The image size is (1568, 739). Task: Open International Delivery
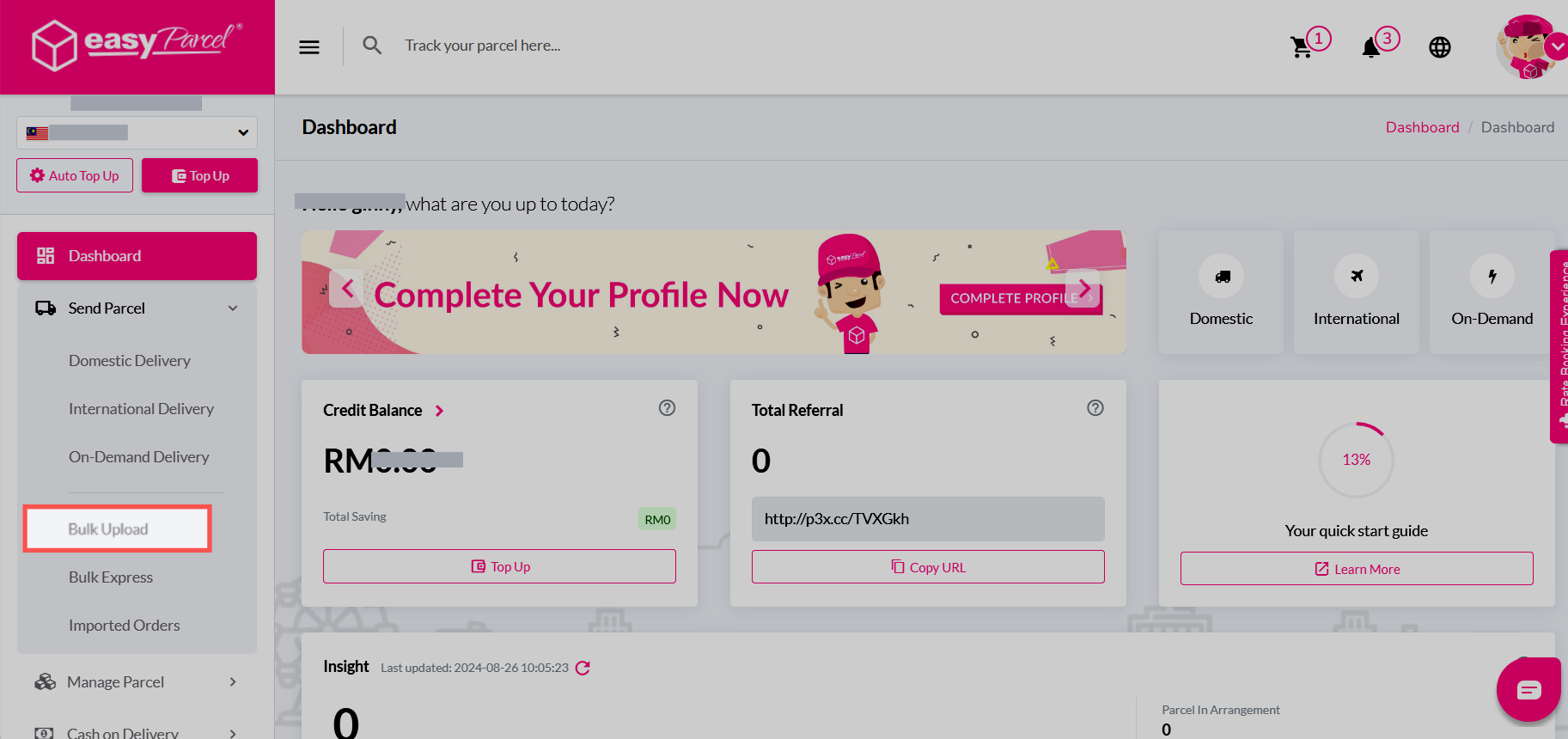pyautogui.click(x=141, y=409)
